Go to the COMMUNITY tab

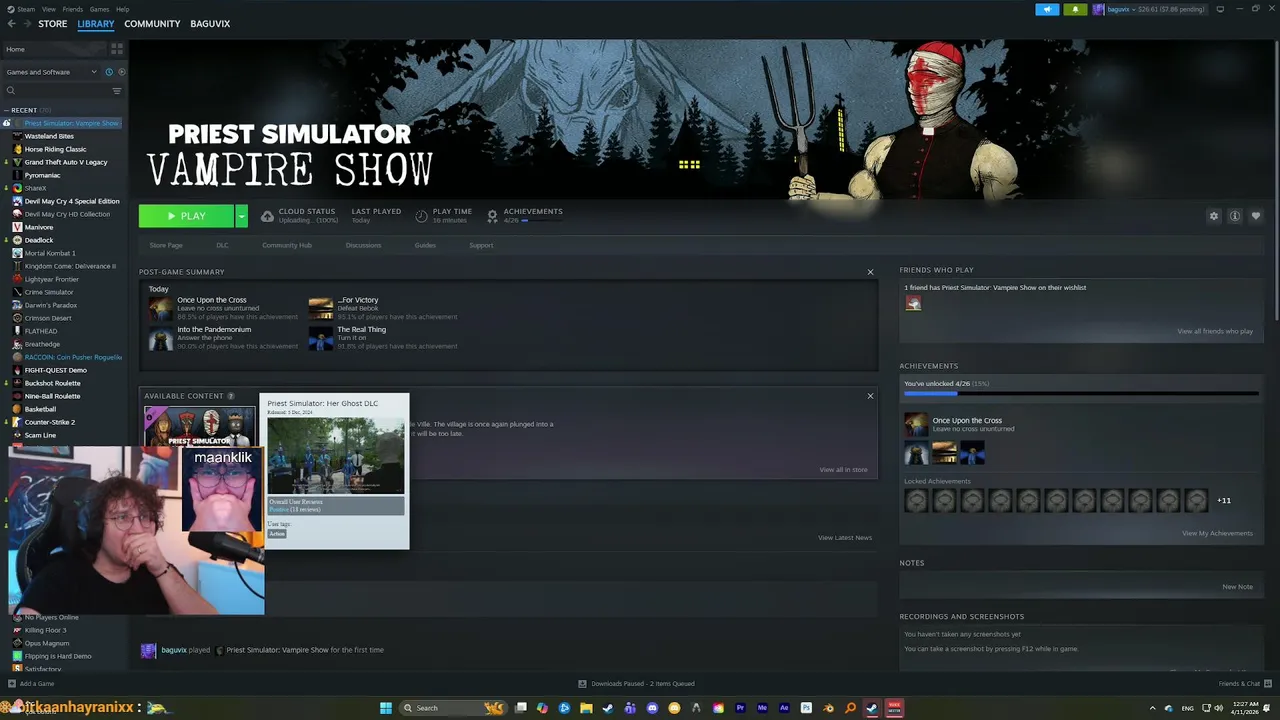(x=152, y=24)
